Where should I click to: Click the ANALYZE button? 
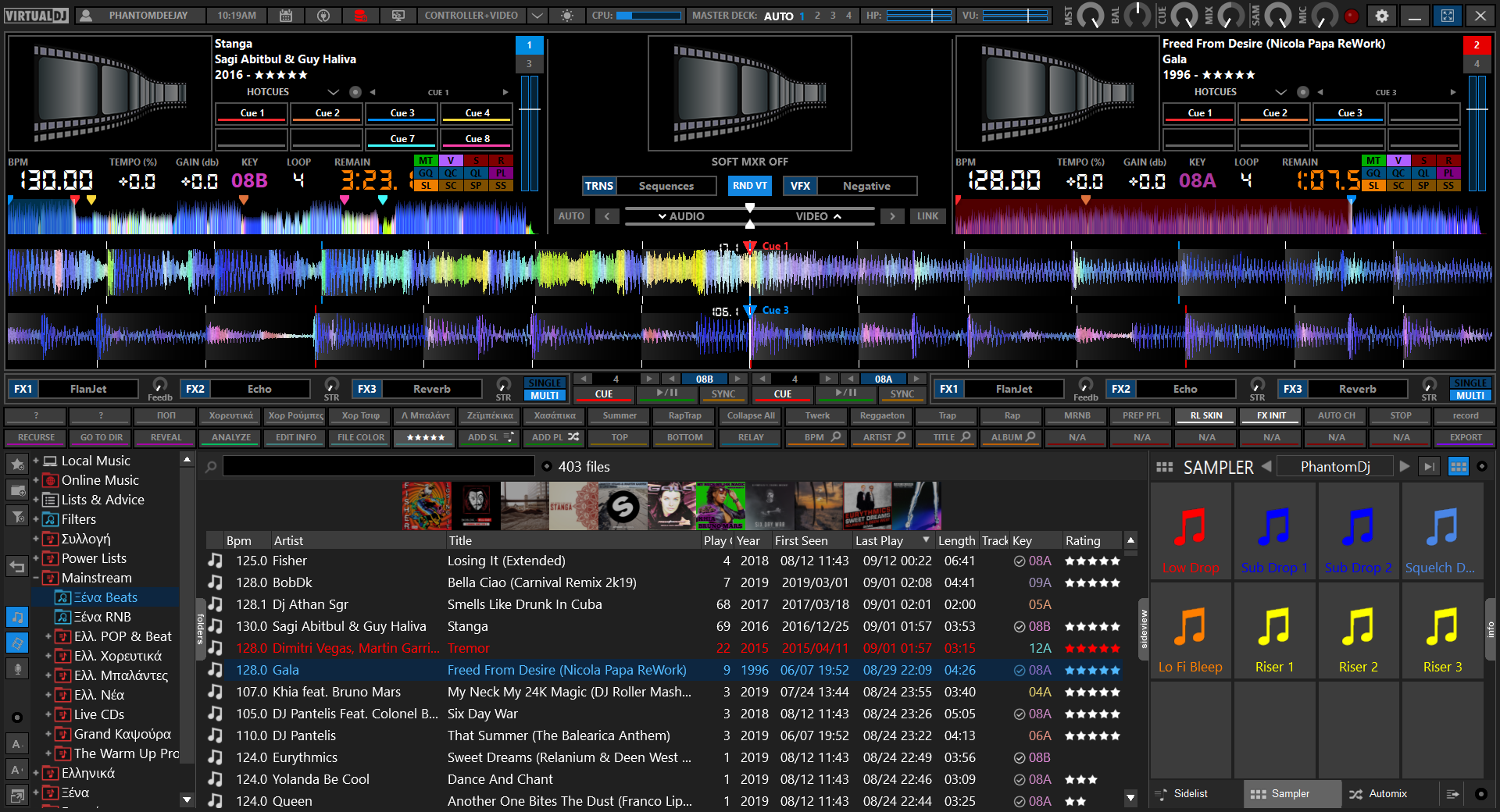coord(231,437)
